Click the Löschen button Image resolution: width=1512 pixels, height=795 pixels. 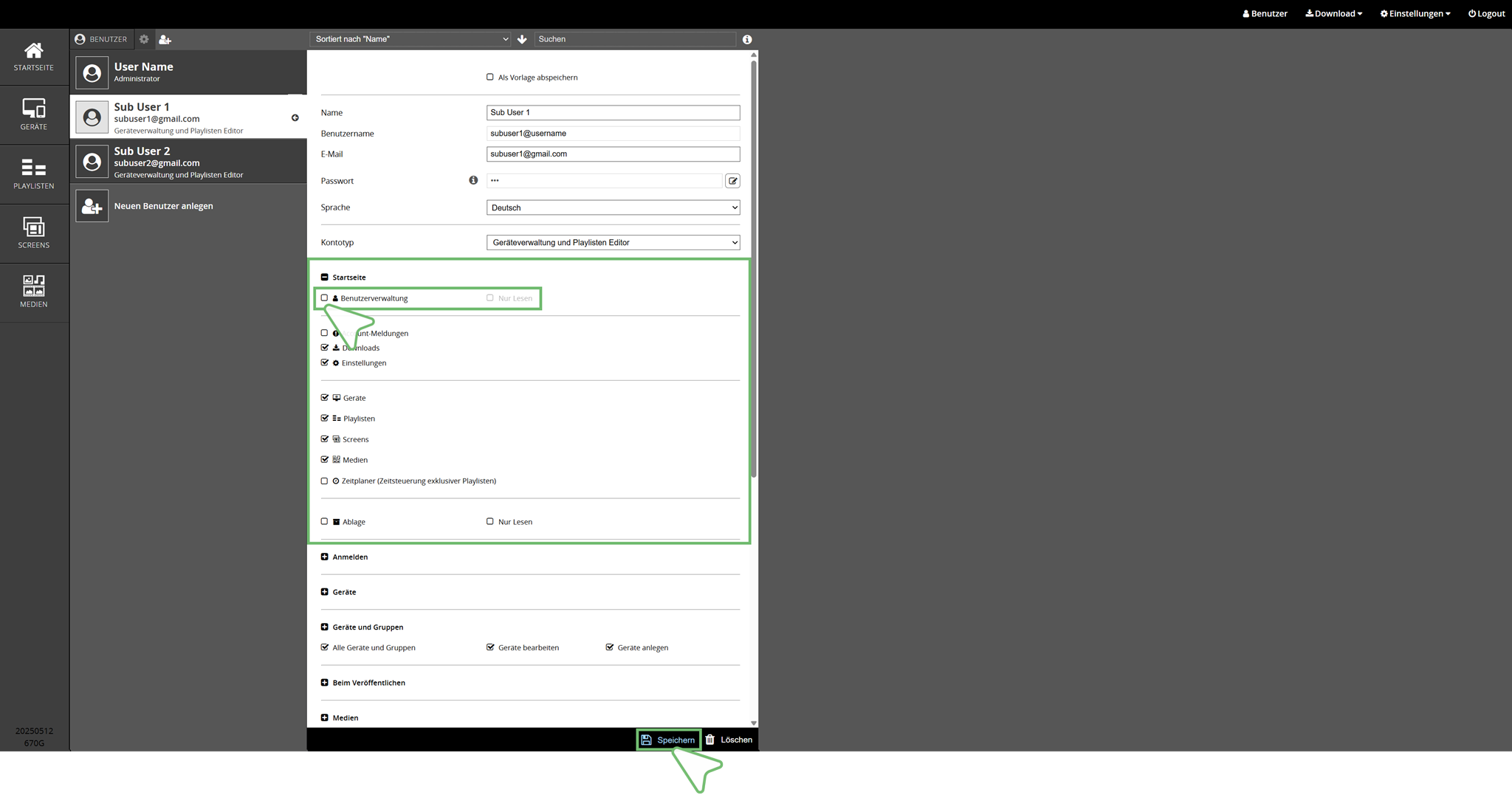[729, 740]
